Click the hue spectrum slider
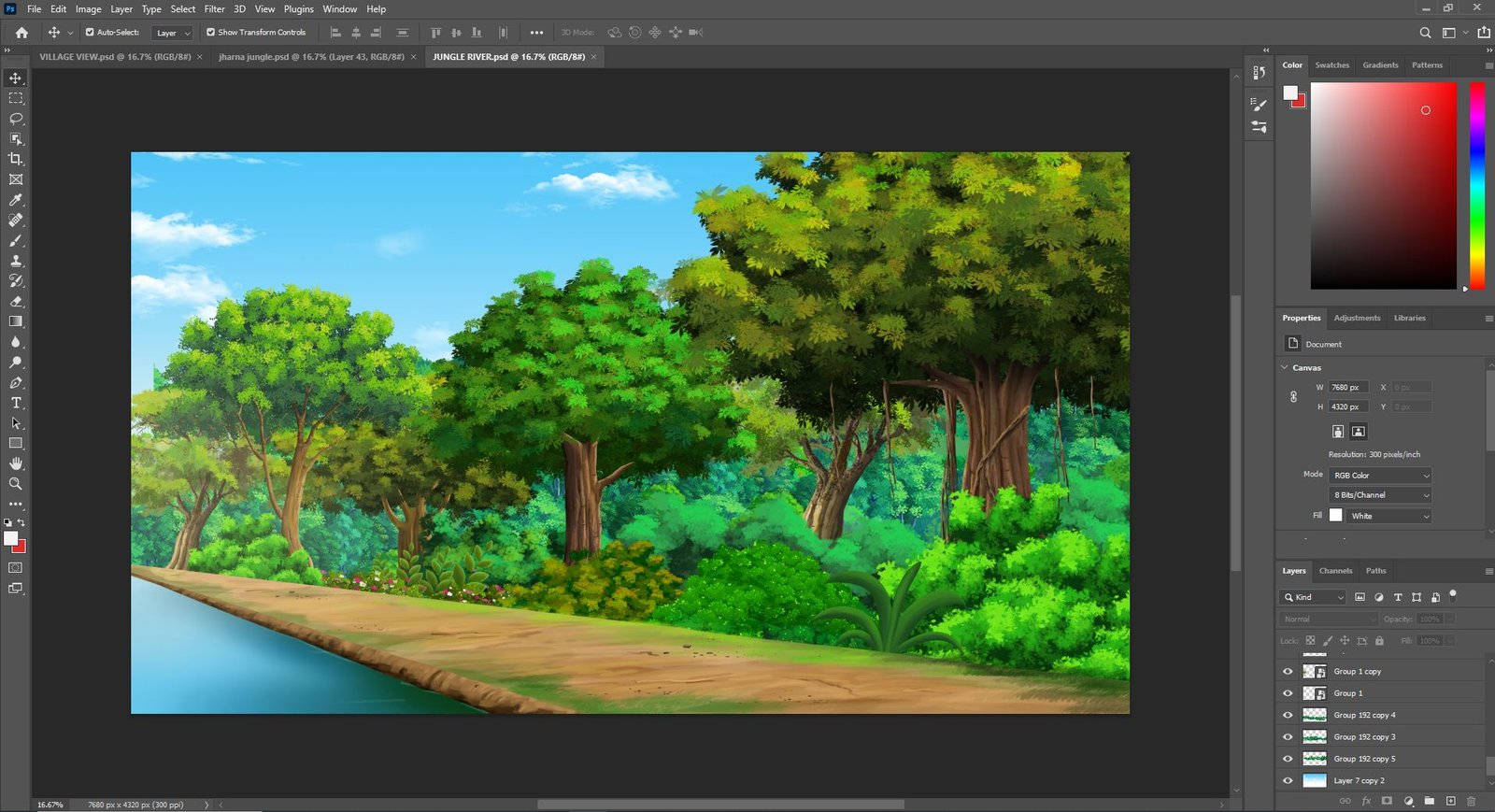Image resolution: width=1495 pixels, height=812 pixels. [x=1477, y=186]
